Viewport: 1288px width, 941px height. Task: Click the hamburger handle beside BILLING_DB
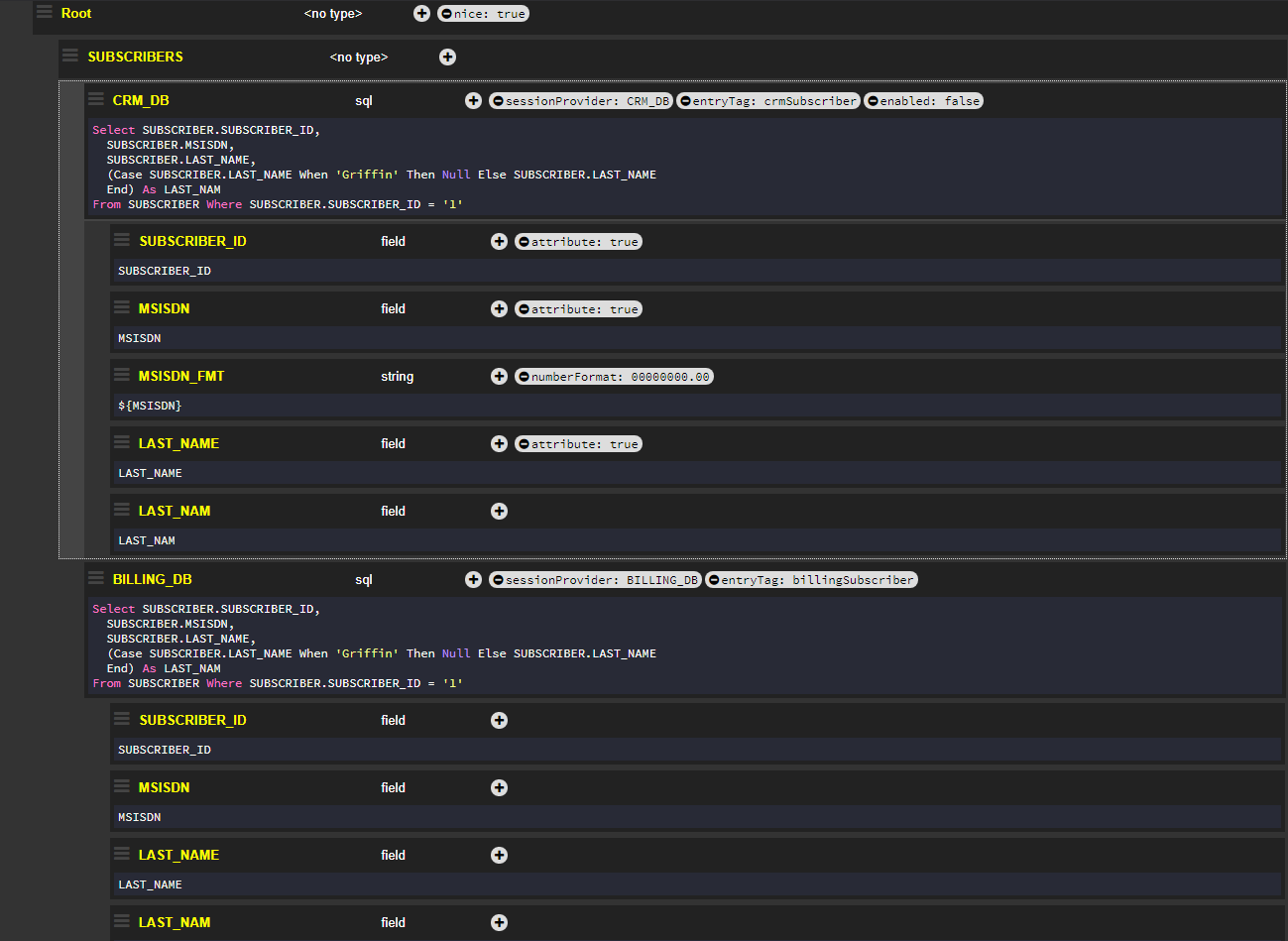click(x=96, y=578)
